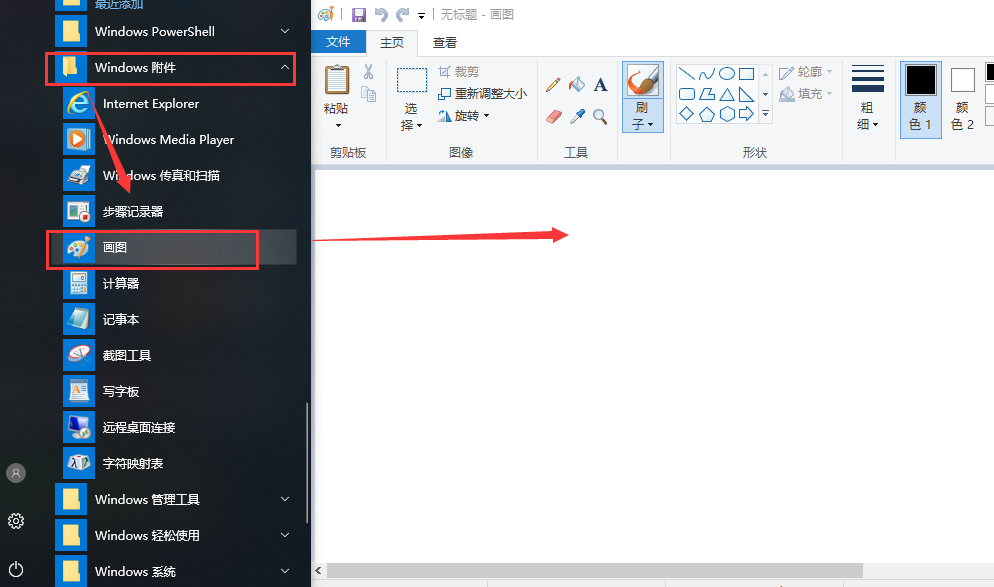Click the Save icon in title bar
Image resolution: width=994 pixels, height=587 pixels.
click(358, 14)
